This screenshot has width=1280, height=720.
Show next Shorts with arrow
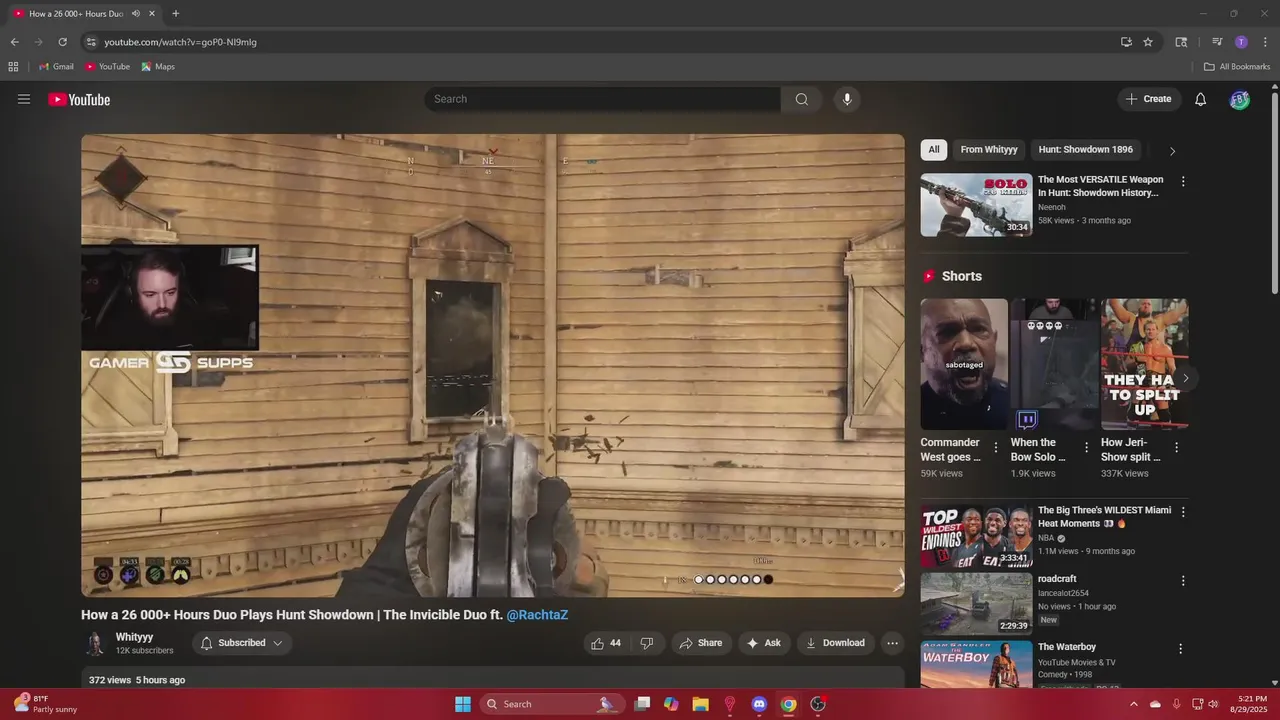(1185, 378)
